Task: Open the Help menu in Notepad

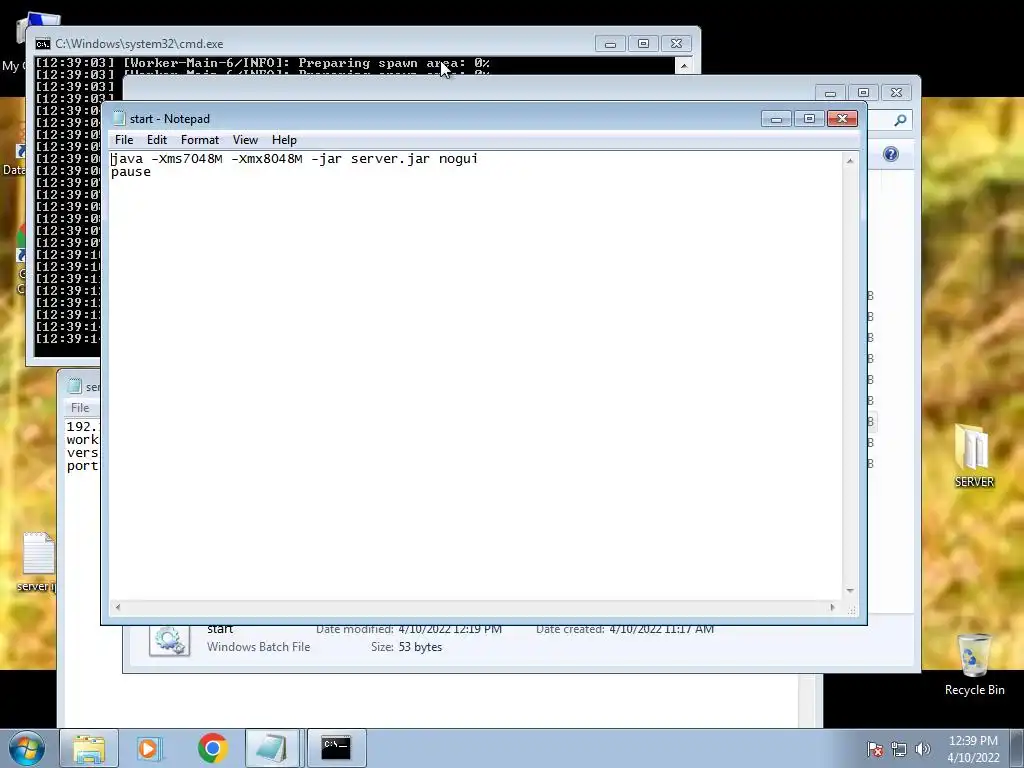Action: 284,140
